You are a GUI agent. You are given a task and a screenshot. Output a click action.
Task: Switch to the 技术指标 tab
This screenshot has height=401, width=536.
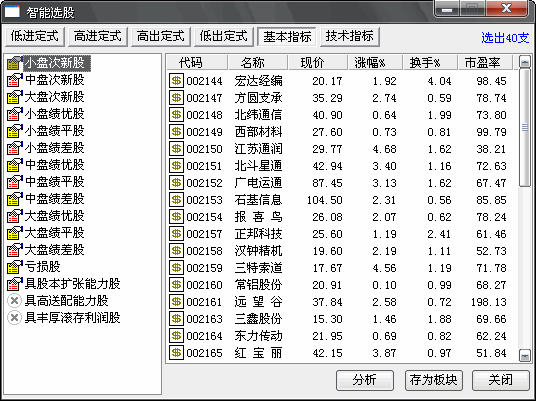point(350,36)
